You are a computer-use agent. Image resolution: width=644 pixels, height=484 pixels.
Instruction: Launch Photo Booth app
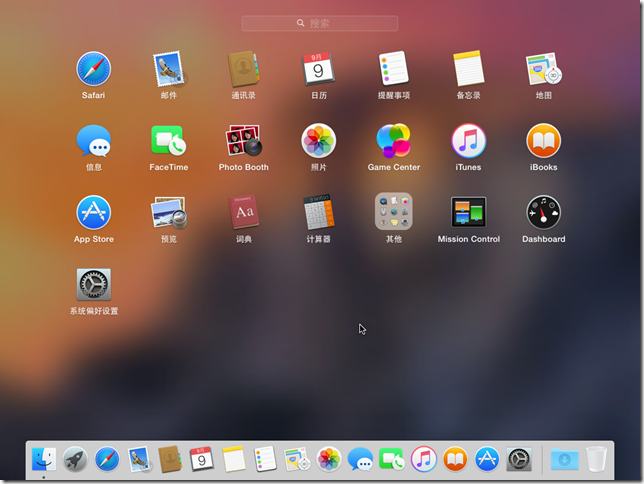[x=244, y=141]
